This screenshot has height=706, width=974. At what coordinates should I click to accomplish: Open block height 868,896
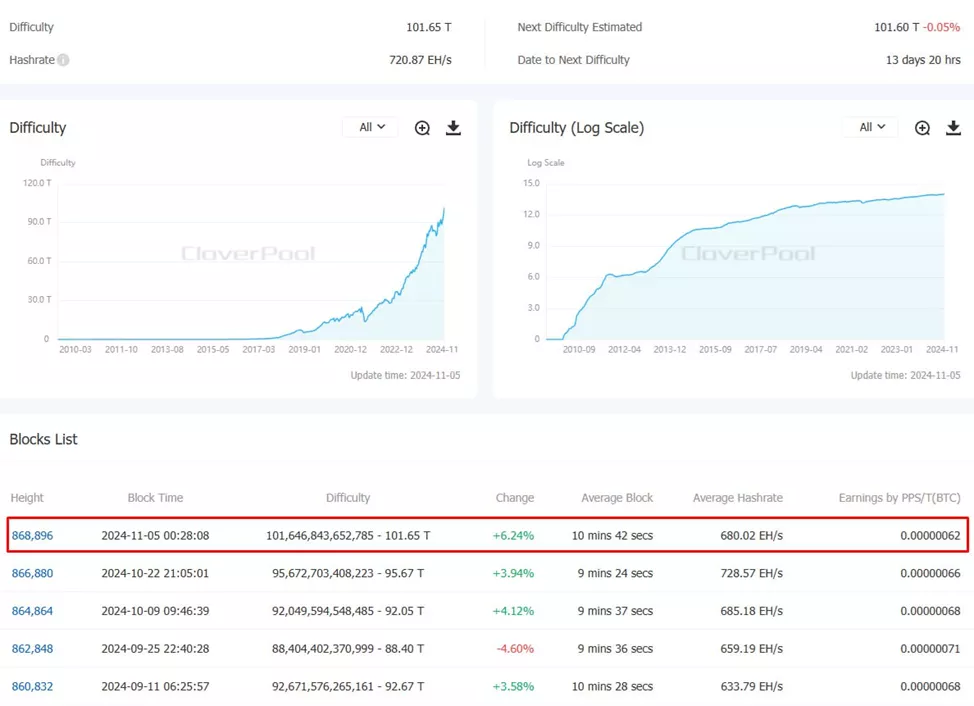(x=32, y=536)
